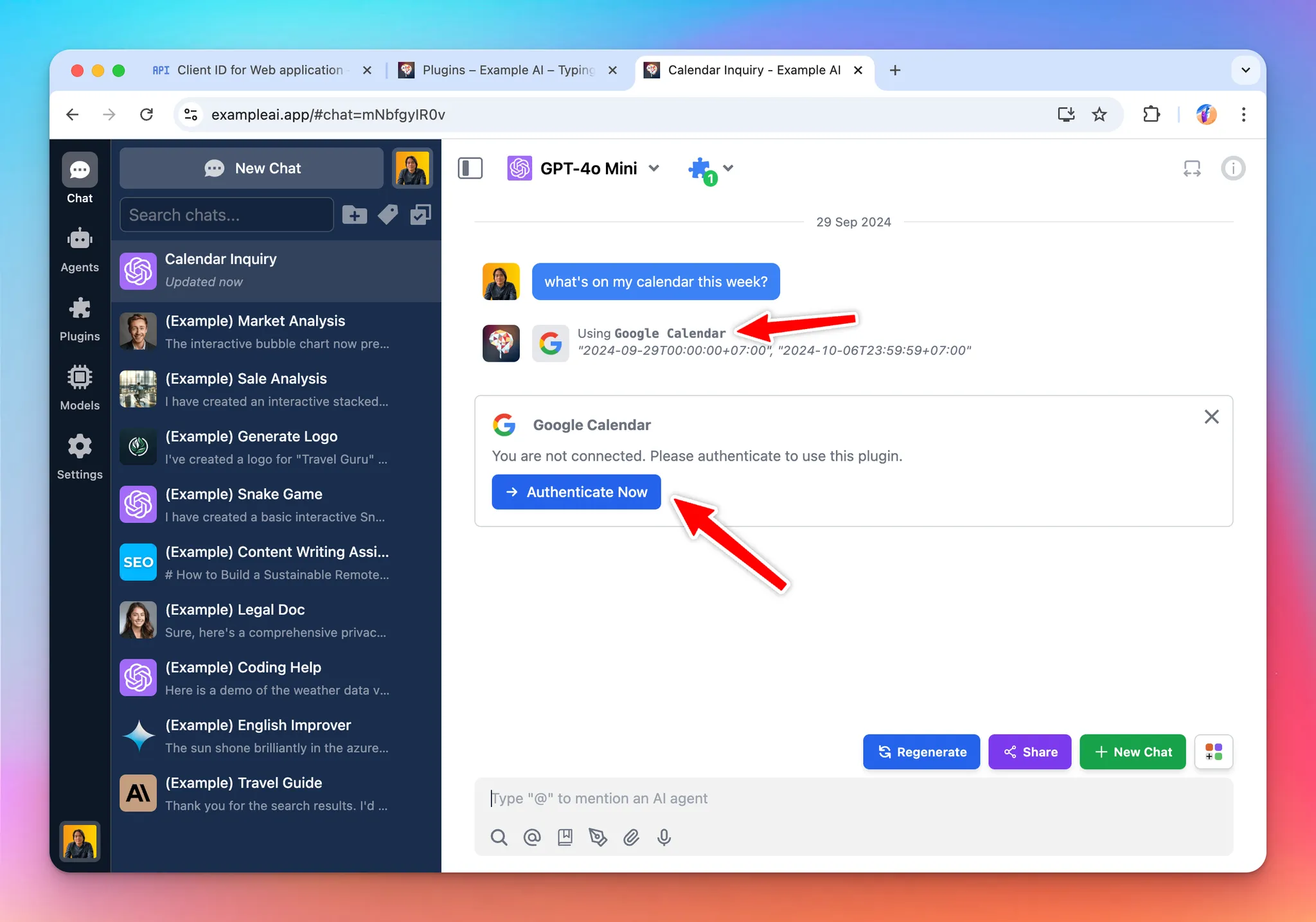Dismiss the Google Calendar authentication card
Viewport: 1316px width, 922px height.
(x=1212, y=416)
